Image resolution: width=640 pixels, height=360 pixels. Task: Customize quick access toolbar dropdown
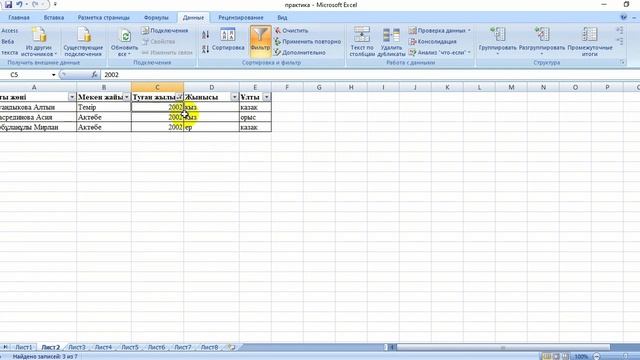tap(55, 4)
